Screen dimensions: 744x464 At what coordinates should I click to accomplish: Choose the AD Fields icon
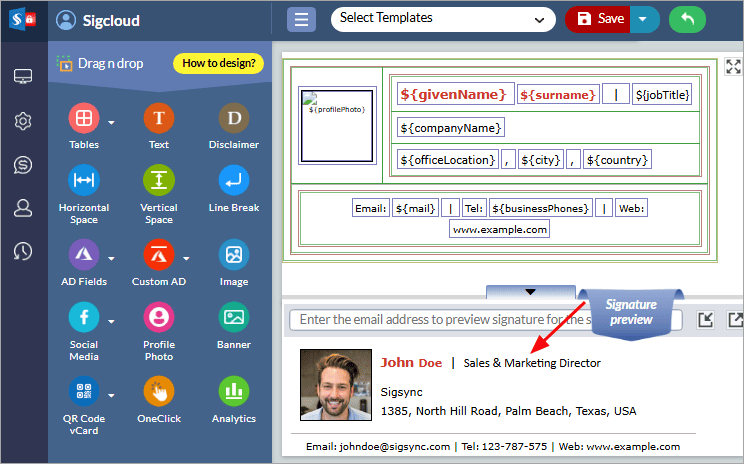84,255
